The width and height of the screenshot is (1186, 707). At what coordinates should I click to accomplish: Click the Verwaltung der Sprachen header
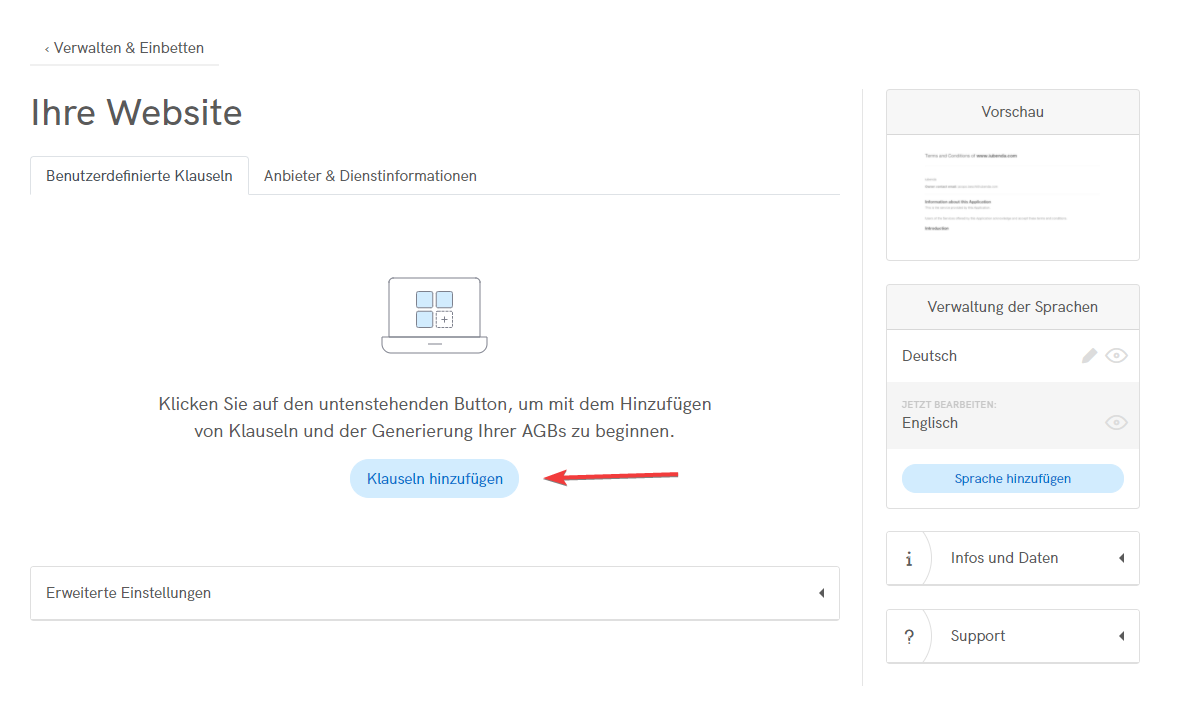coord(1012,307)
